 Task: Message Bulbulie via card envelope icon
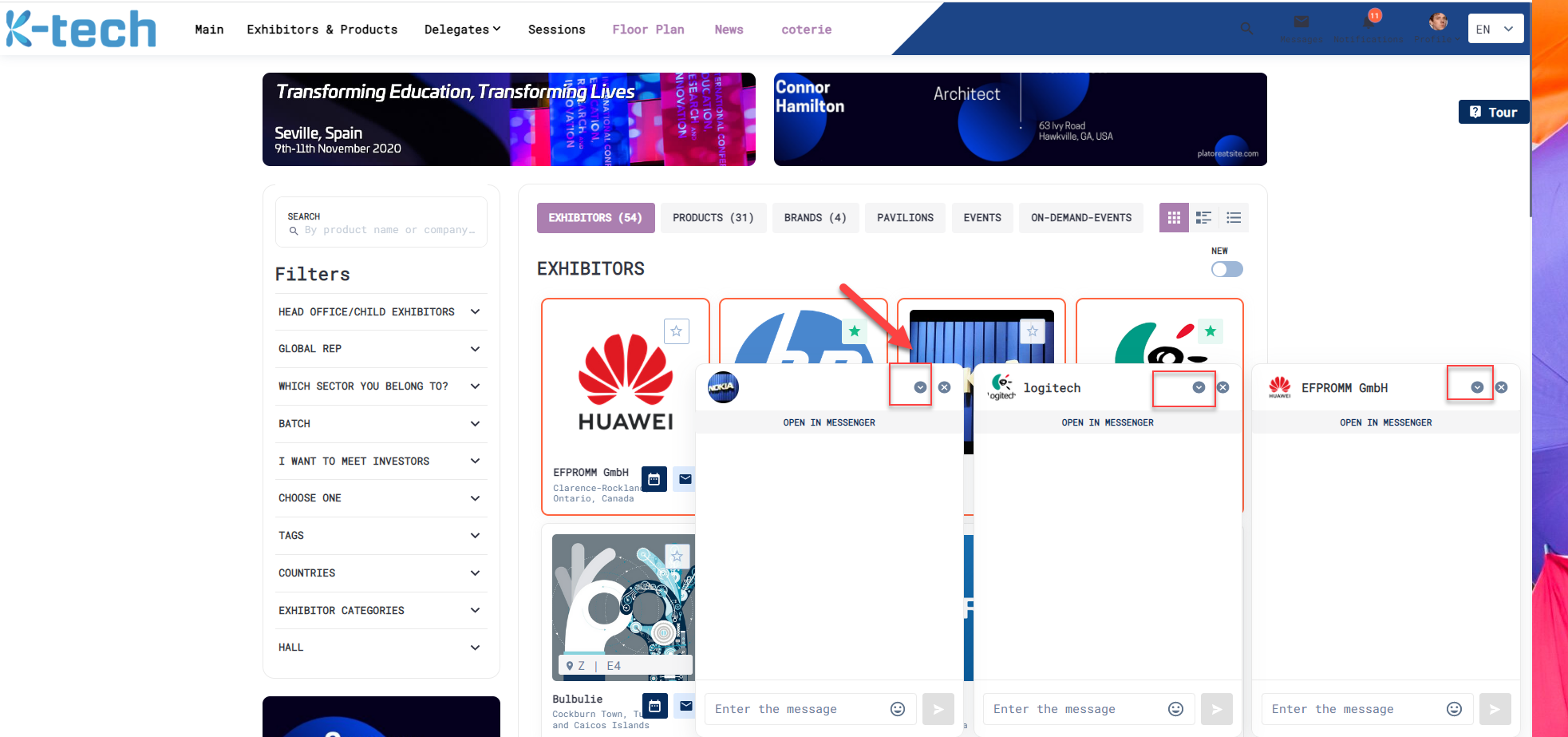[685, 706]
